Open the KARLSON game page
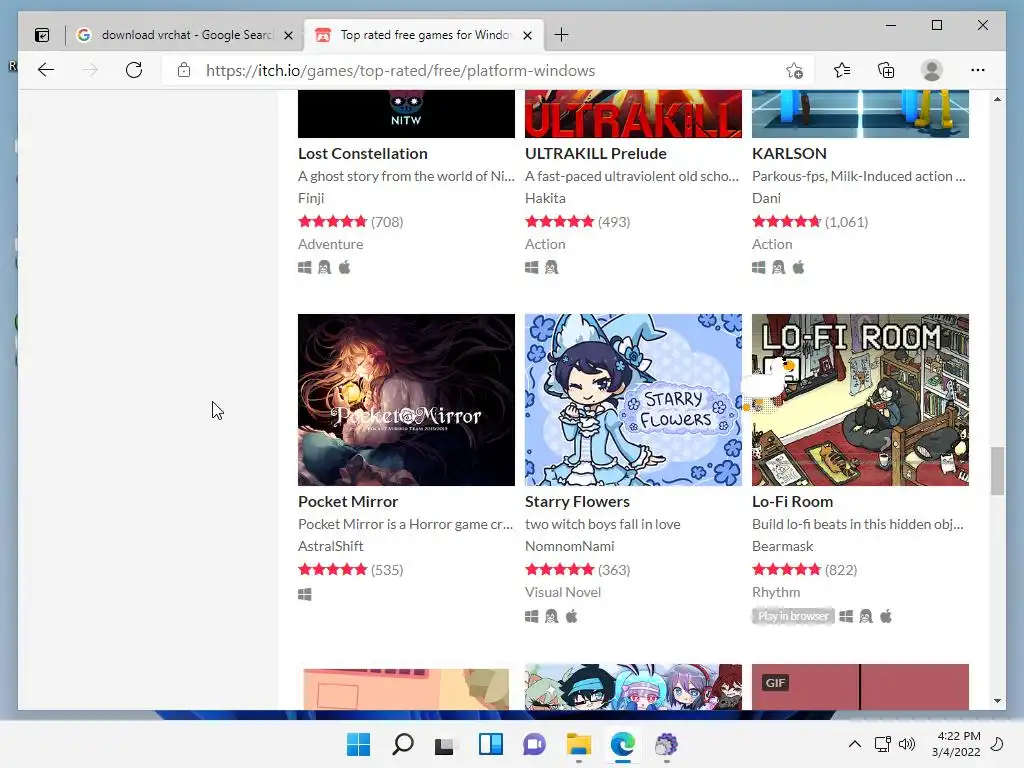The width and height of the screenshot is (1024, 768). point(789,153)
